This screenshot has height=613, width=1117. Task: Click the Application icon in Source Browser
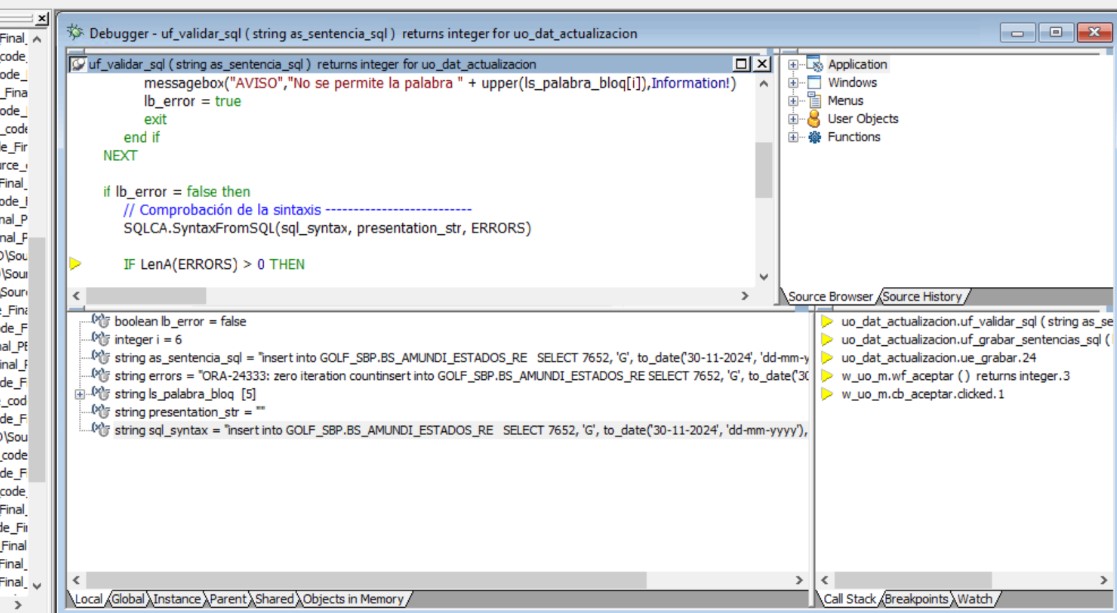pyautogui.click(x=813, y=64)
